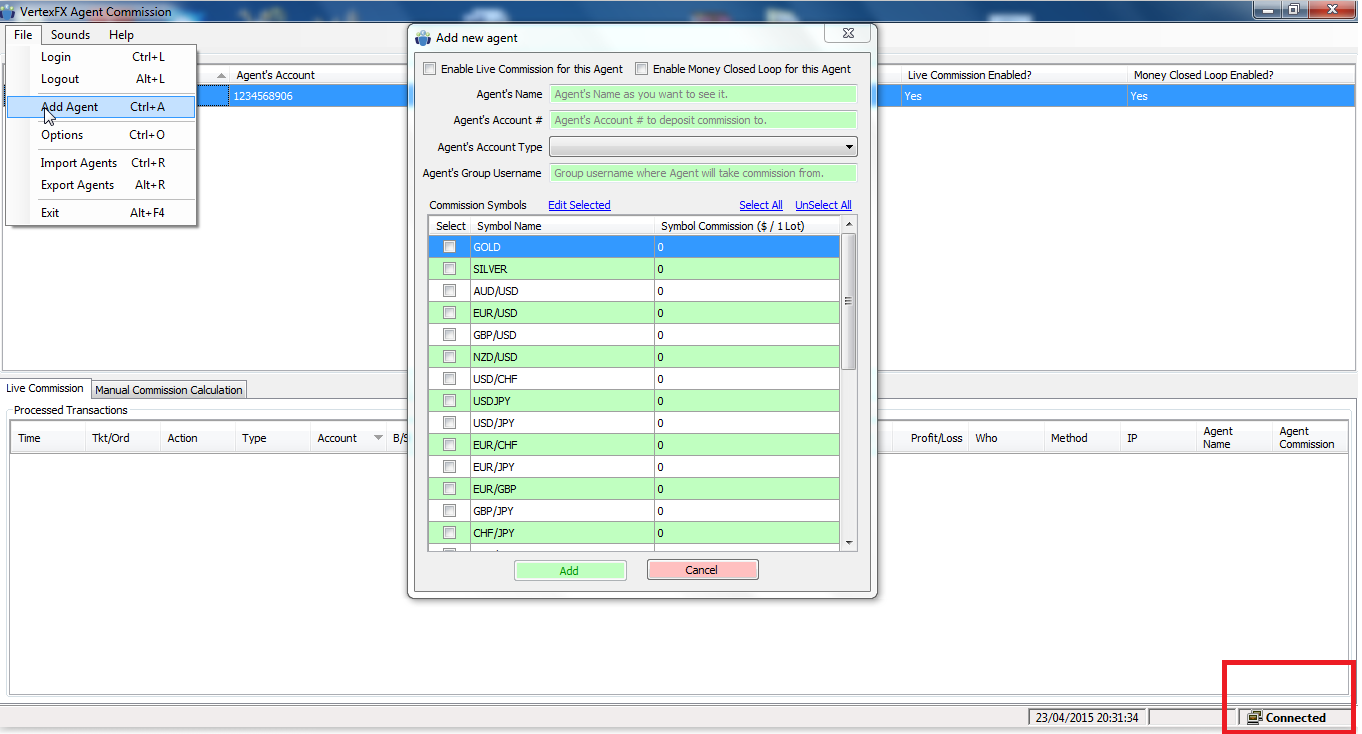Click UnSelect All link
The image size is (1362, 734).
pyautogui.click(x=823, y=205)
